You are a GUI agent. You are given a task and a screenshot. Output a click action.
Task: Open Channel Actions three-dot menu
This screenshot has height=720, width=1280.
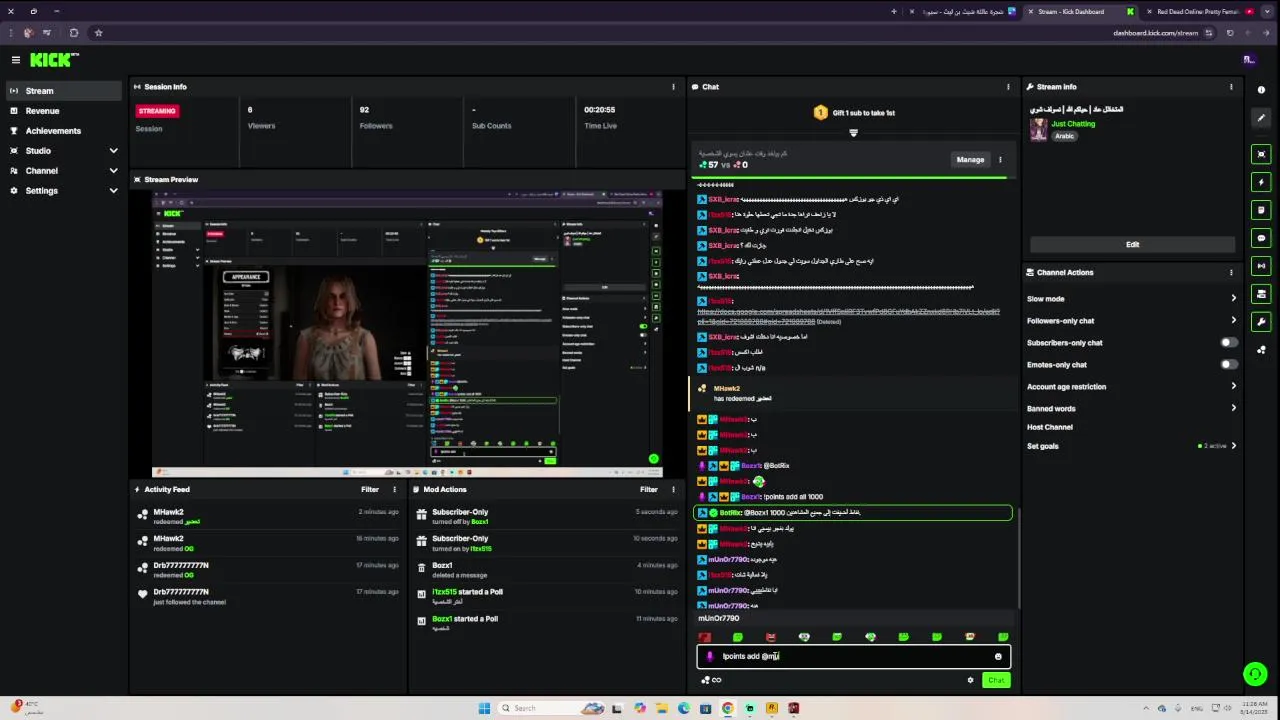coord(1231,272)
